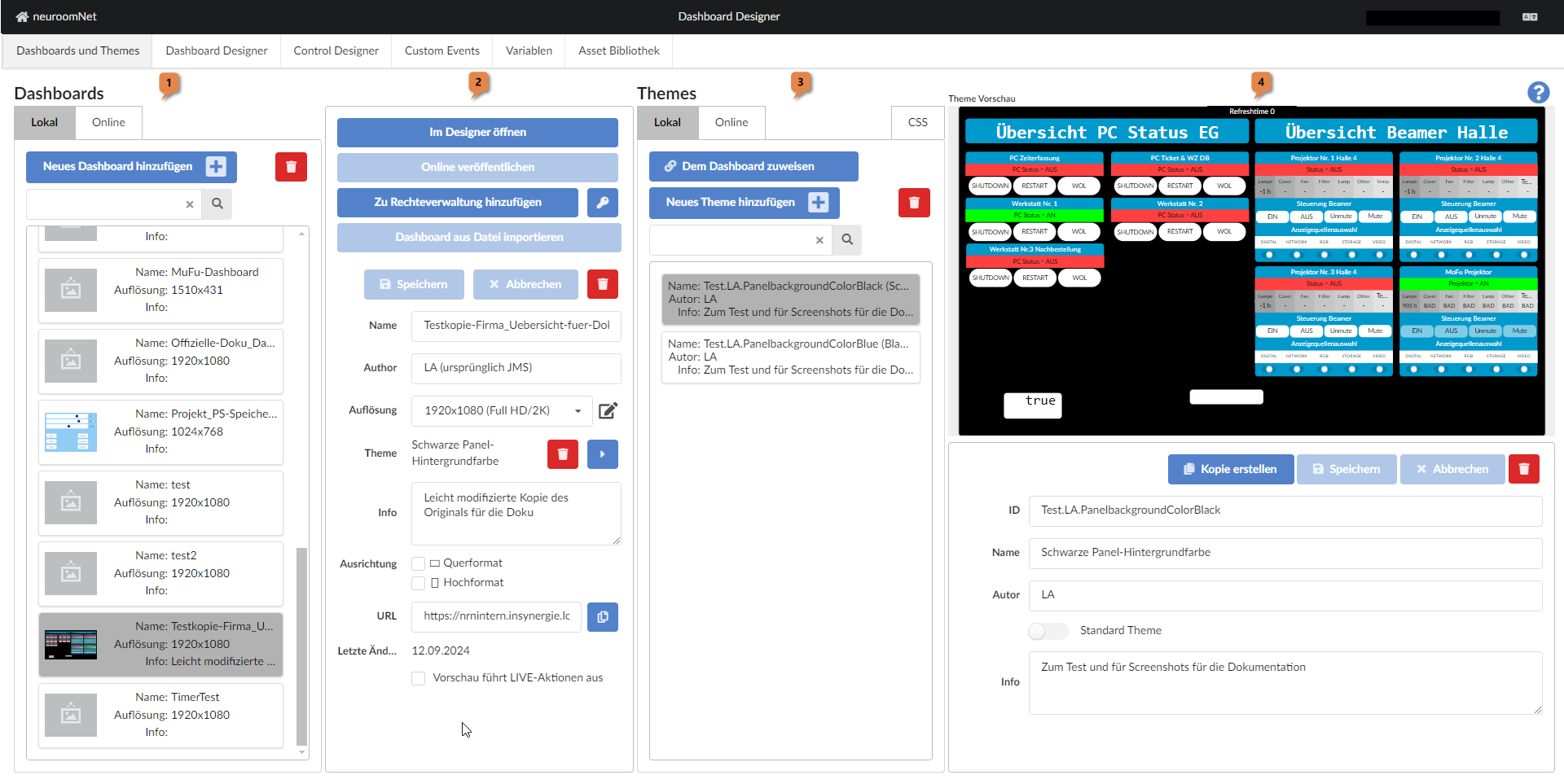Click the key icon next to Rechteverwaltung
The height and width of the screenshot is (784, 1564).
point(603,203)
